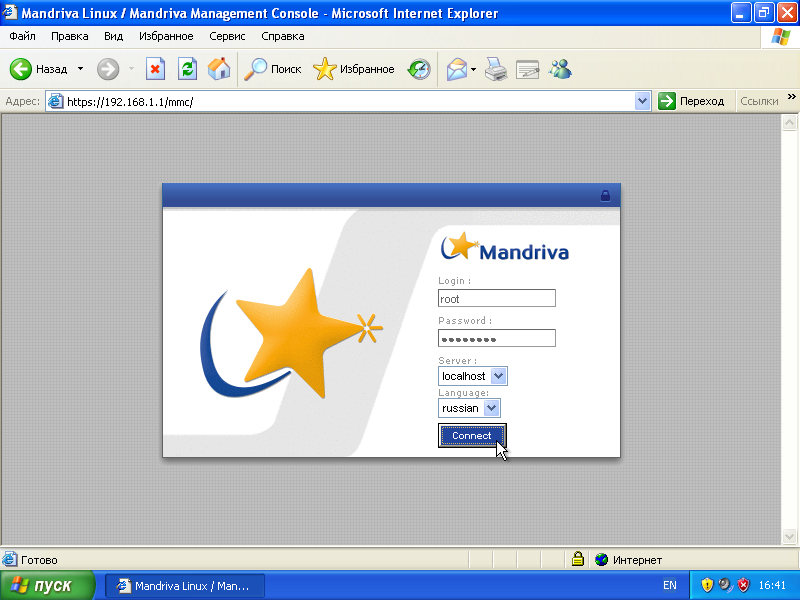Viewport: 800px width, 600px height.
Task: Expand the Mail icon dropdown arrow
Action: click(x=473, y=69)
